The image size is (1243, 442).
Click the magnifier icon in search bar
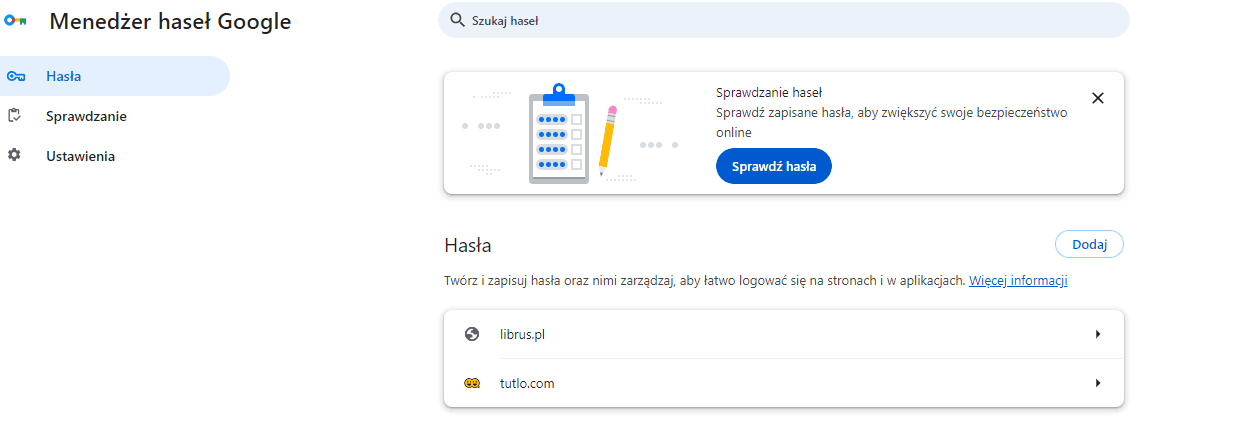click(457, 20)
